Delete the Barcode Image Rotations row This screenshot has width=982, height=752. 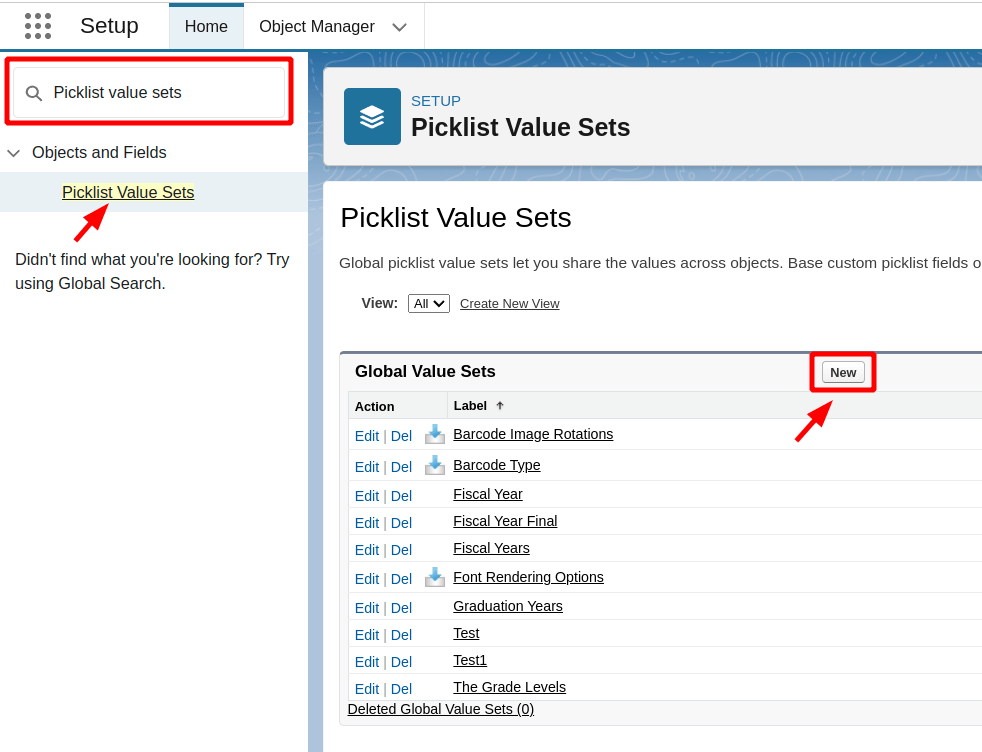pos(401,436)
